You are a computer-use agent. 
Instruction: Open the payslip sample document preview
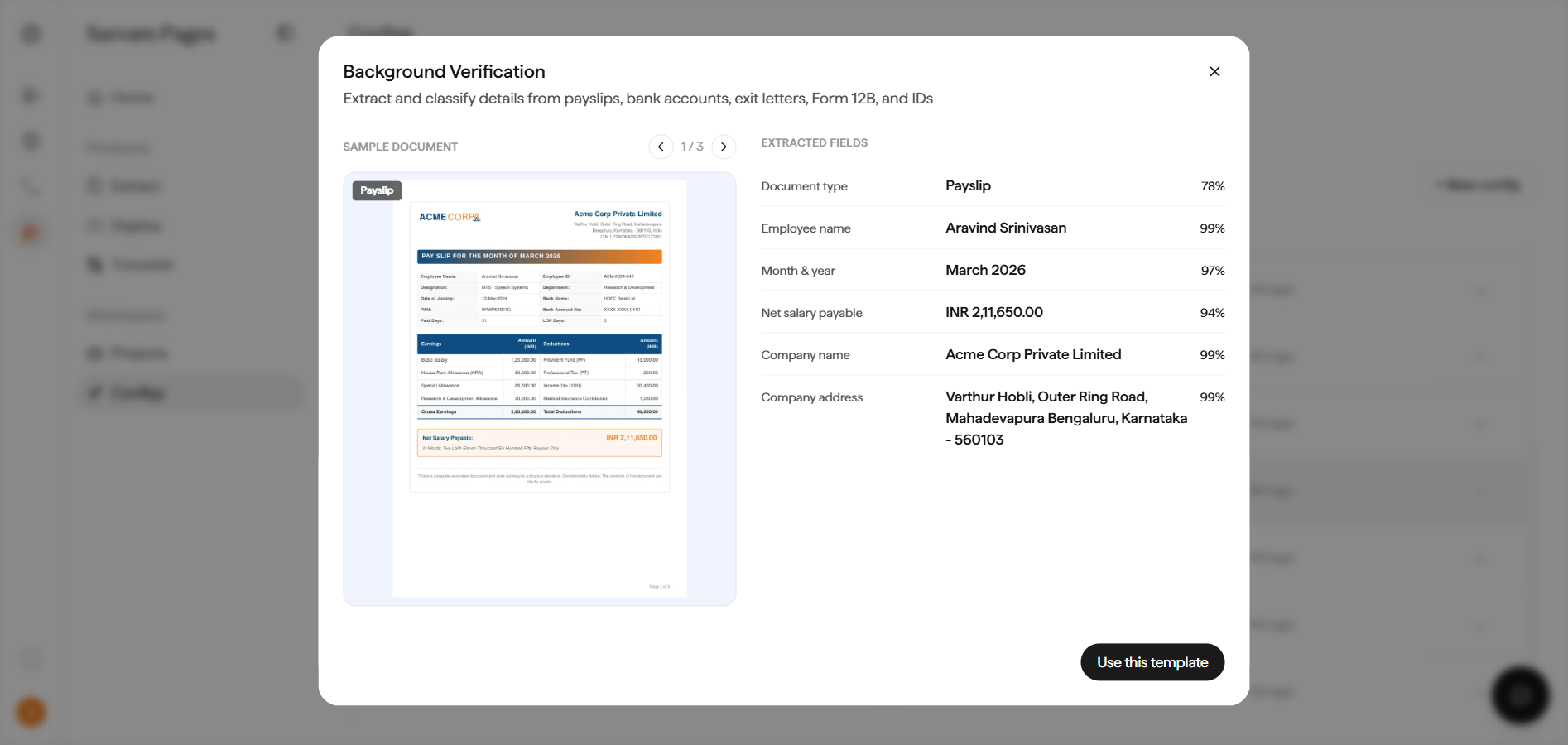click(x=540, y=389)
